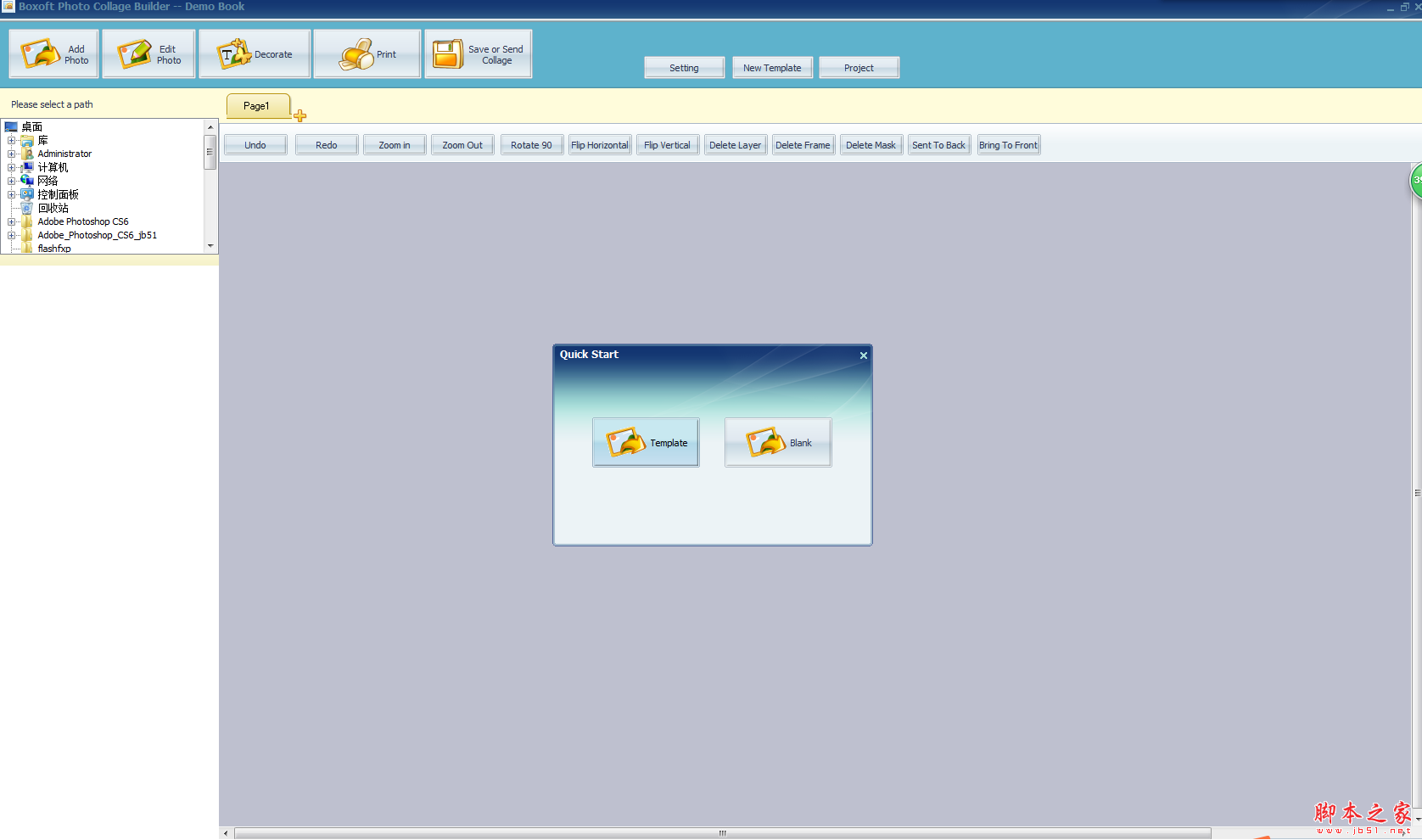Viewport: 1422px width, 840px height.
Task: Click the Sent To Back button
Action: coord(938,145)
